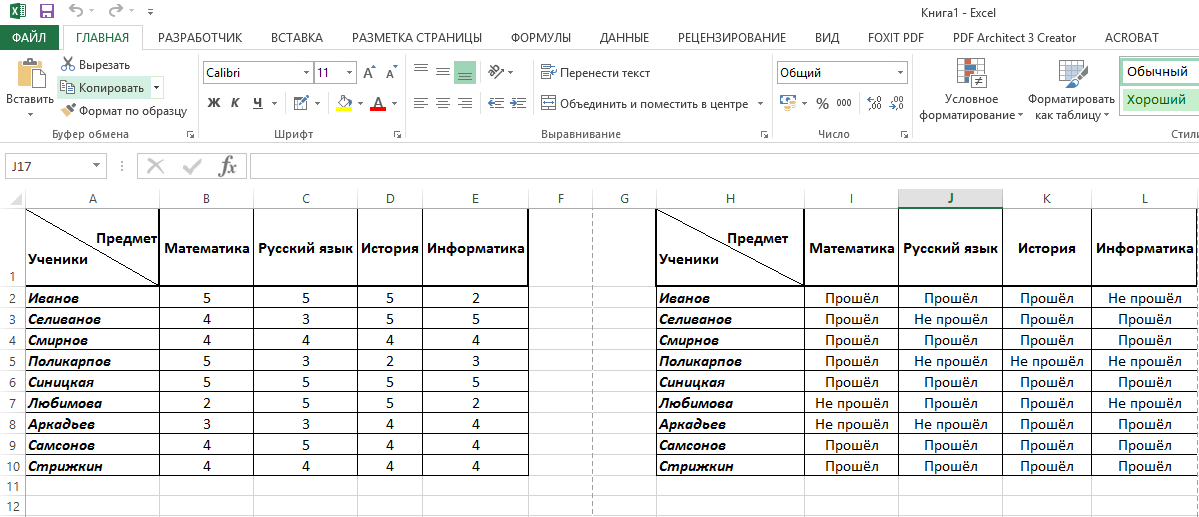
Task: Click into the formula bar field
Action: coord(723,166)
